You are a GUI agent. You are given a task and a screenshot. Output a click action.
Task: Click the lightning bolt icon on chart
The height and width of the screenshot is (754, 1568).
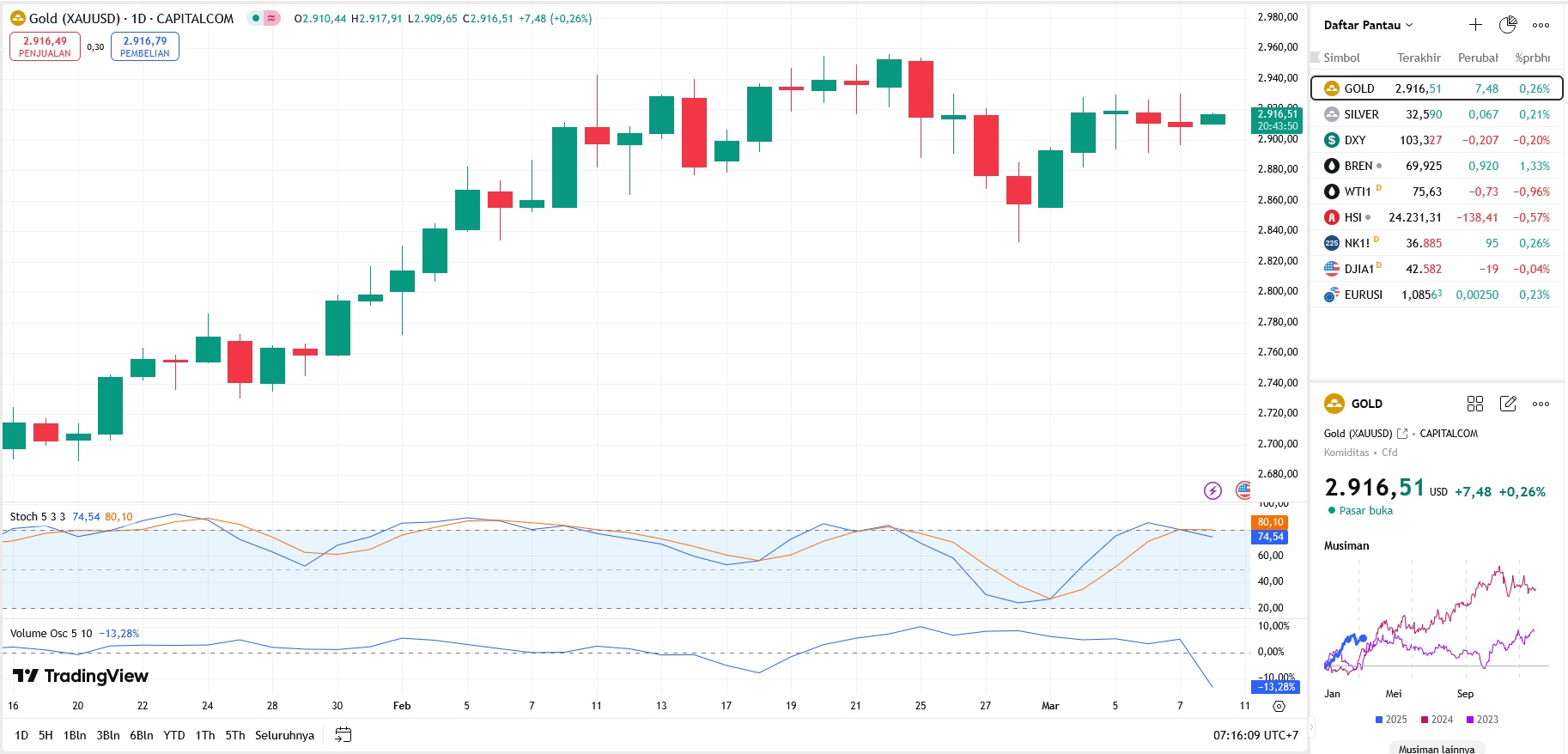pos(1212,490)
